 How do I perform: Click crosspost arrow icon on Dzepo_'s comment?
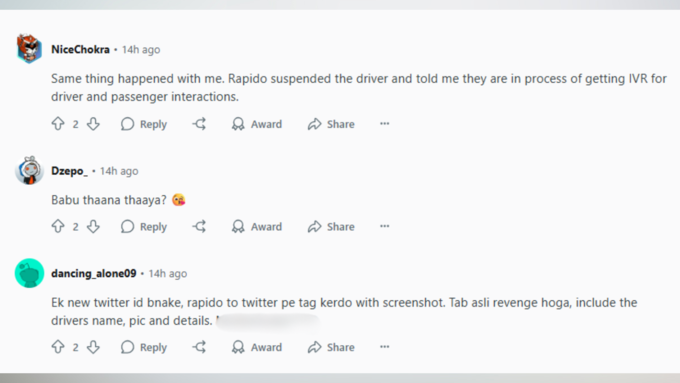(x=199, y=226)
